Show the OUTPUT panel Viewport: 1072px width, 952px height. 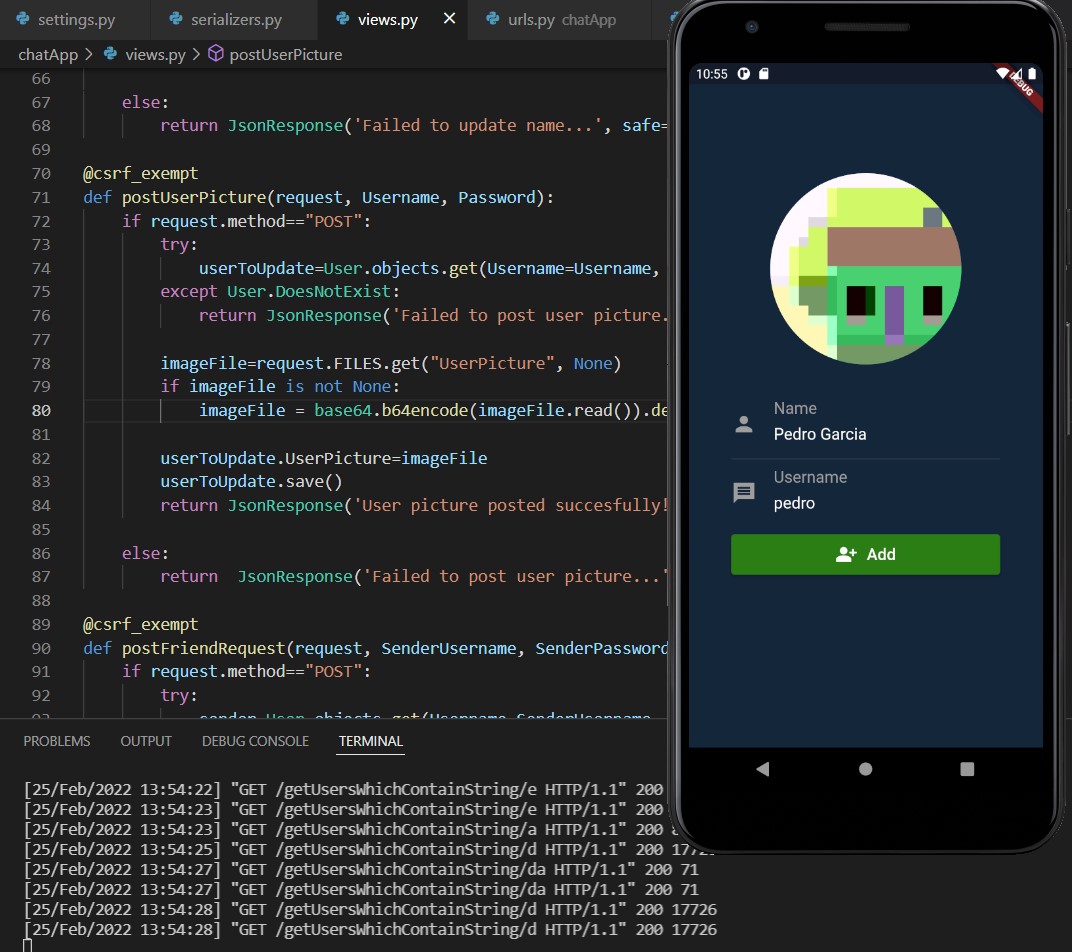tap(146, 741)
